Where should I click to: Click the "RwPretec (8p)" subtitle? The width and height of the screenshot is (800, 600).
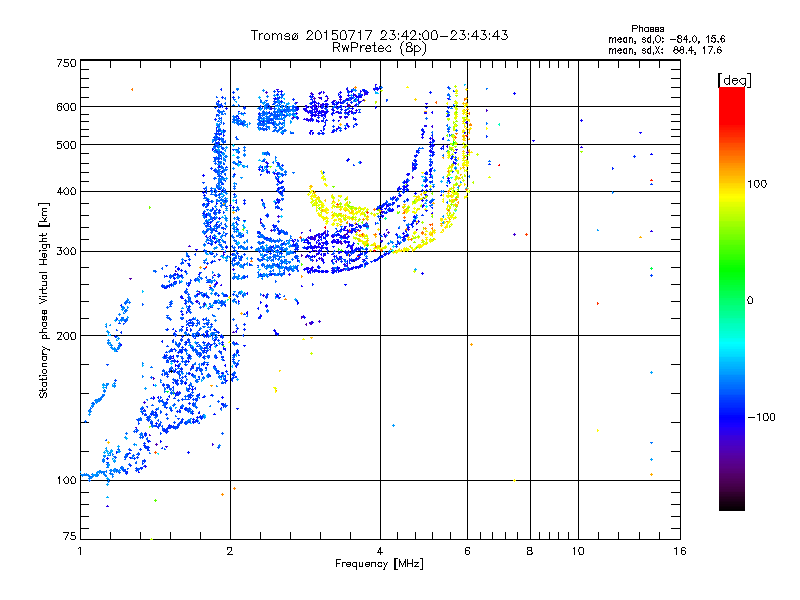379,48
